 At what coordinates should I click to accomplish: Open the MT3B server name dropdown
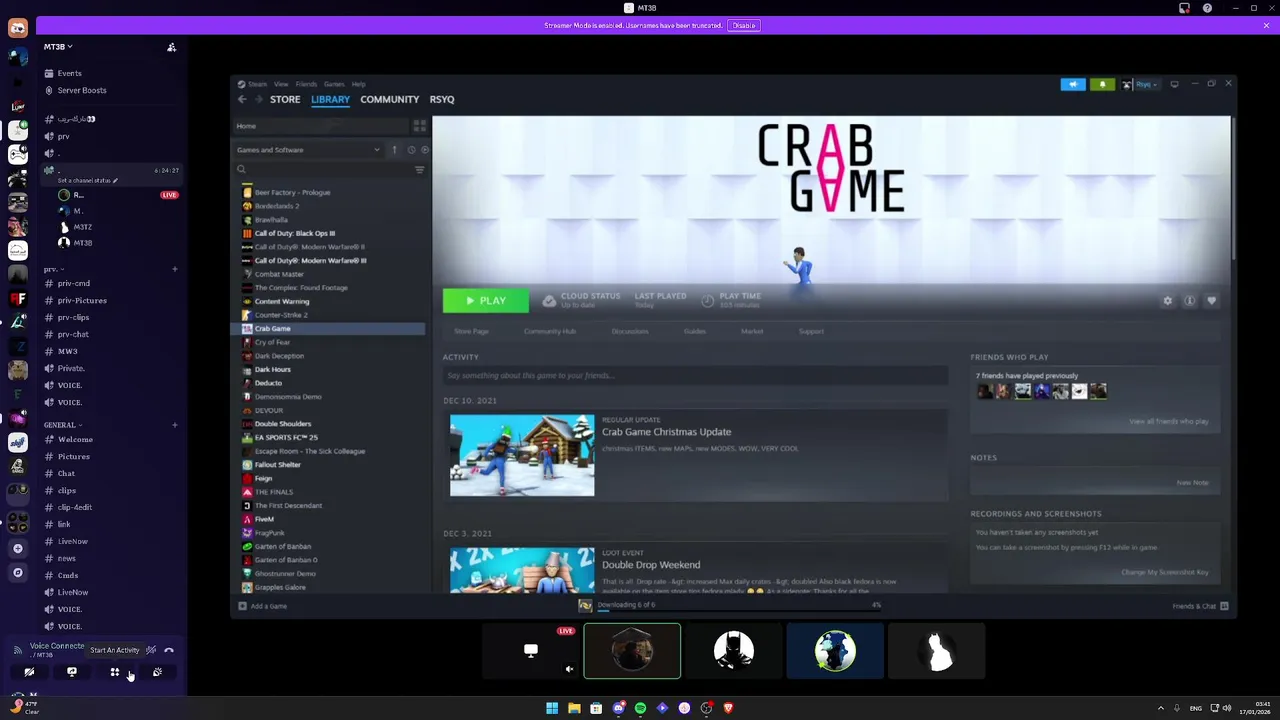[58, 47]
